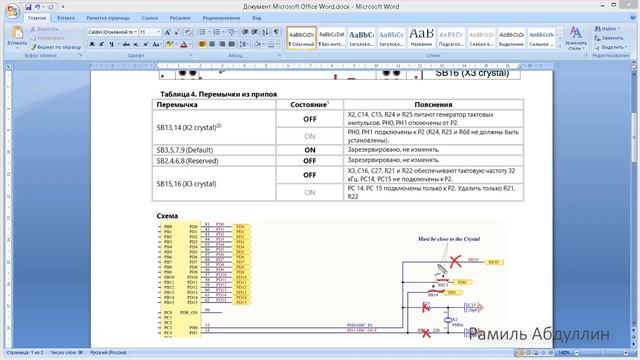Click the tab selector at ruler corner

click(x=8, y=66)
